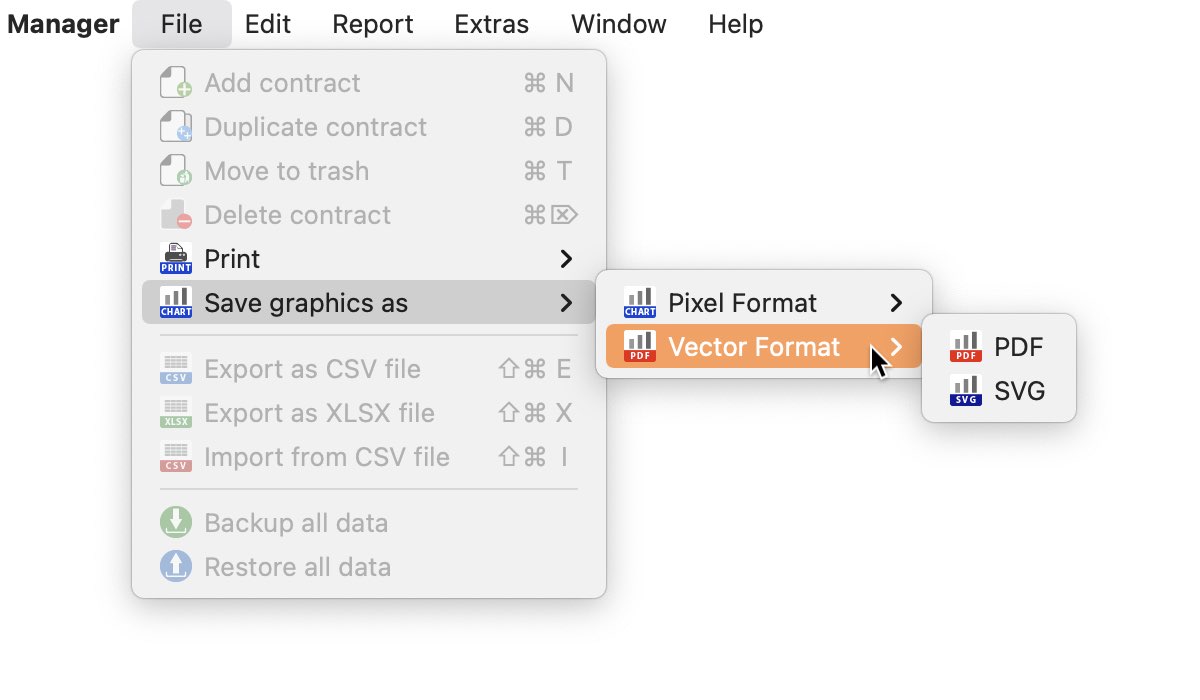Click the XLSX spreadsheet icon

[x=176, y=413]
